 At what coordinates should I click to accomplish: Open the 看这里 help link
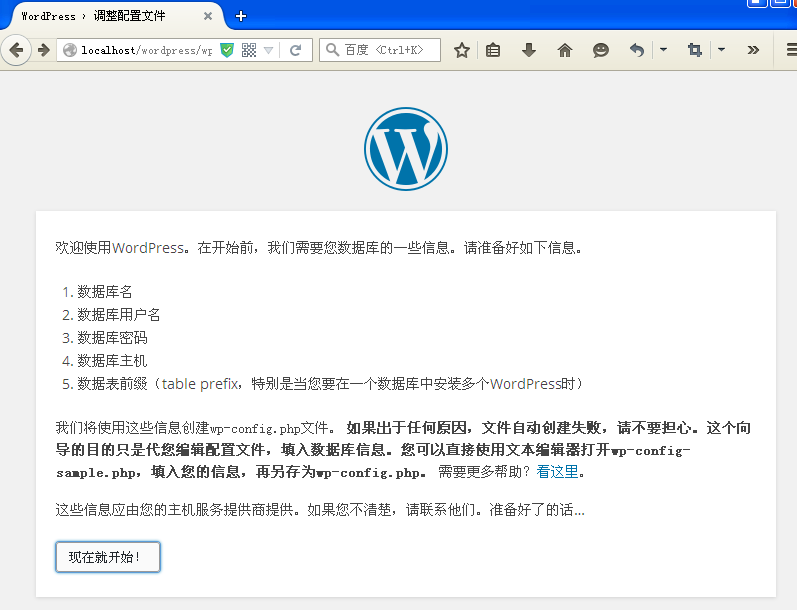(x=557, y=472)
